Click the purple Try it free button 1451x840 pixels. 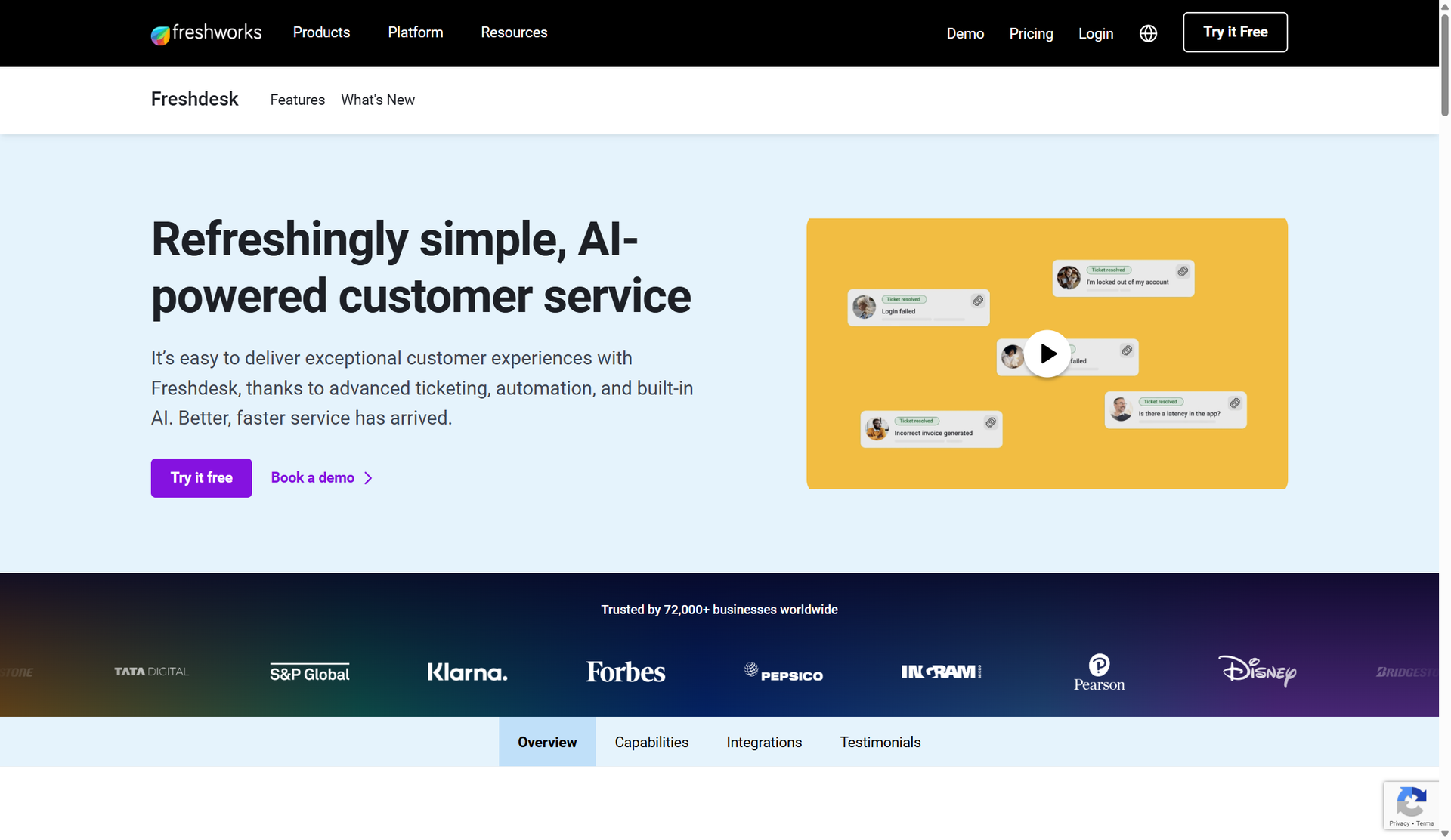pos(201,477)
